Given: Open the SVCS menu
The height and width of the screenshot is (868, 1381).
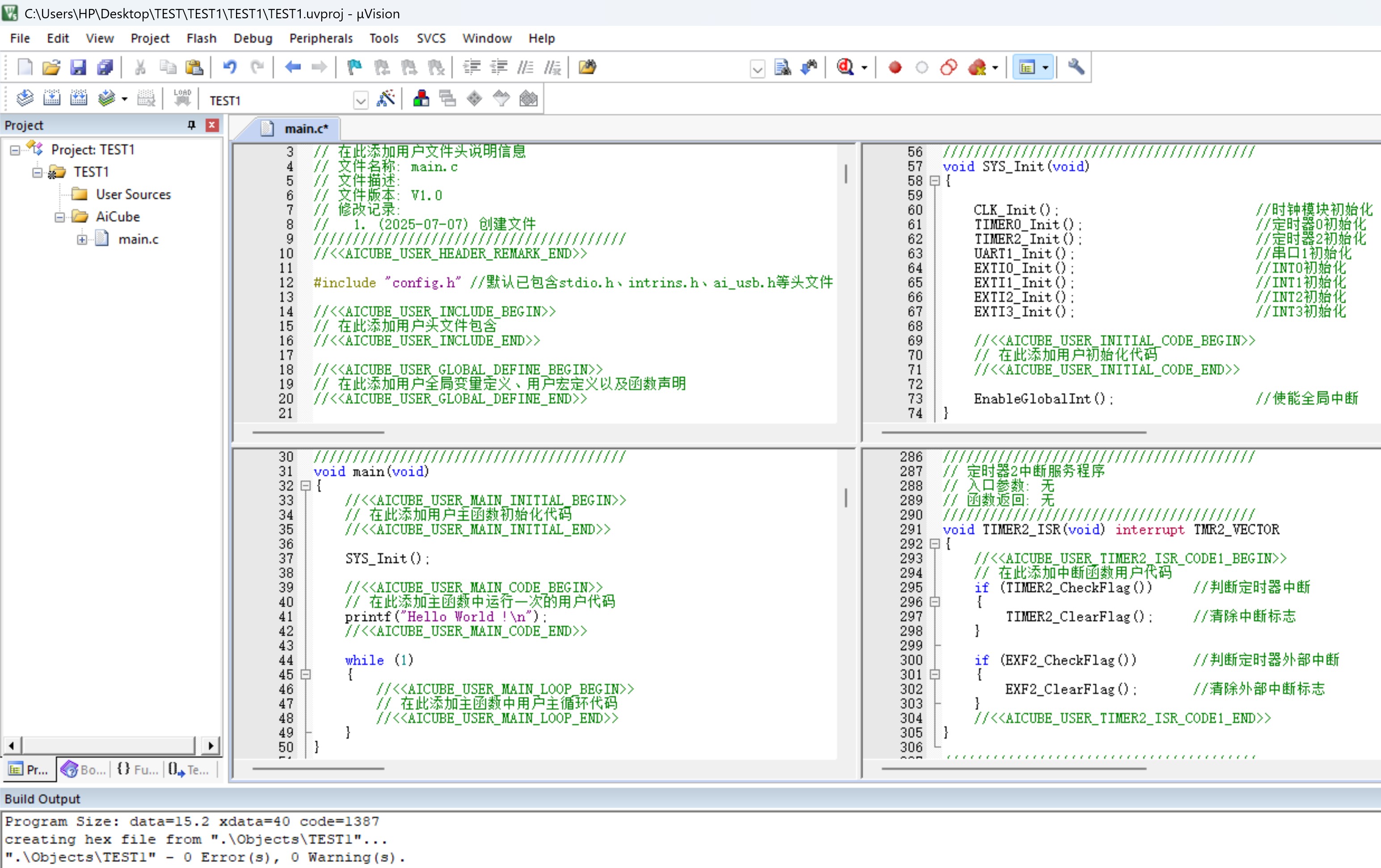Looking at the screenshot, I should [x=431, y=38].
